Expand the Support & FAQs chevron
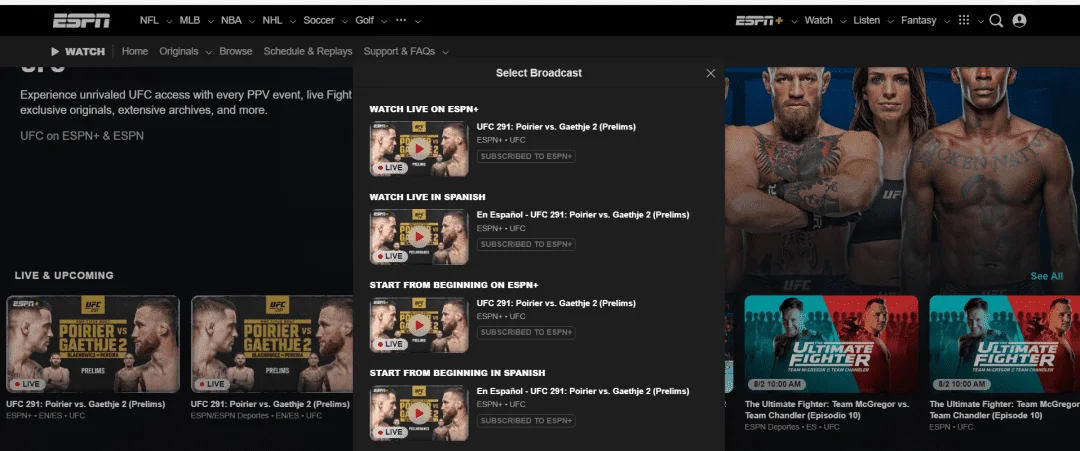1080x451 pixels. tap(445, 52)
